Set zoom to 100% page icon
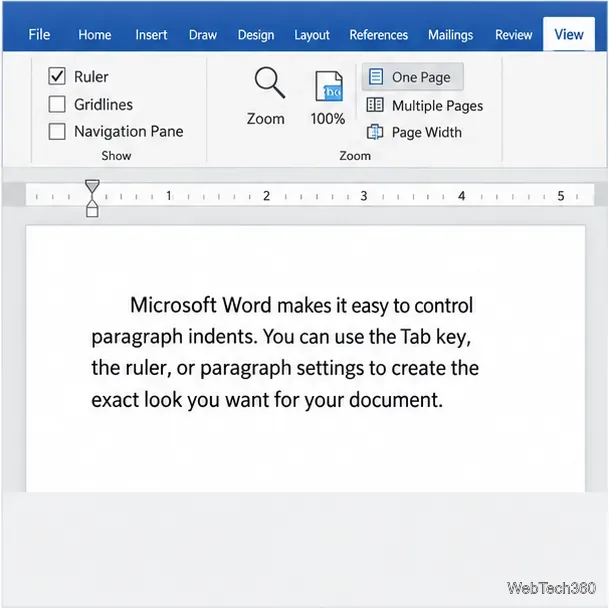 pyautogui.click(x=329, y=86)
